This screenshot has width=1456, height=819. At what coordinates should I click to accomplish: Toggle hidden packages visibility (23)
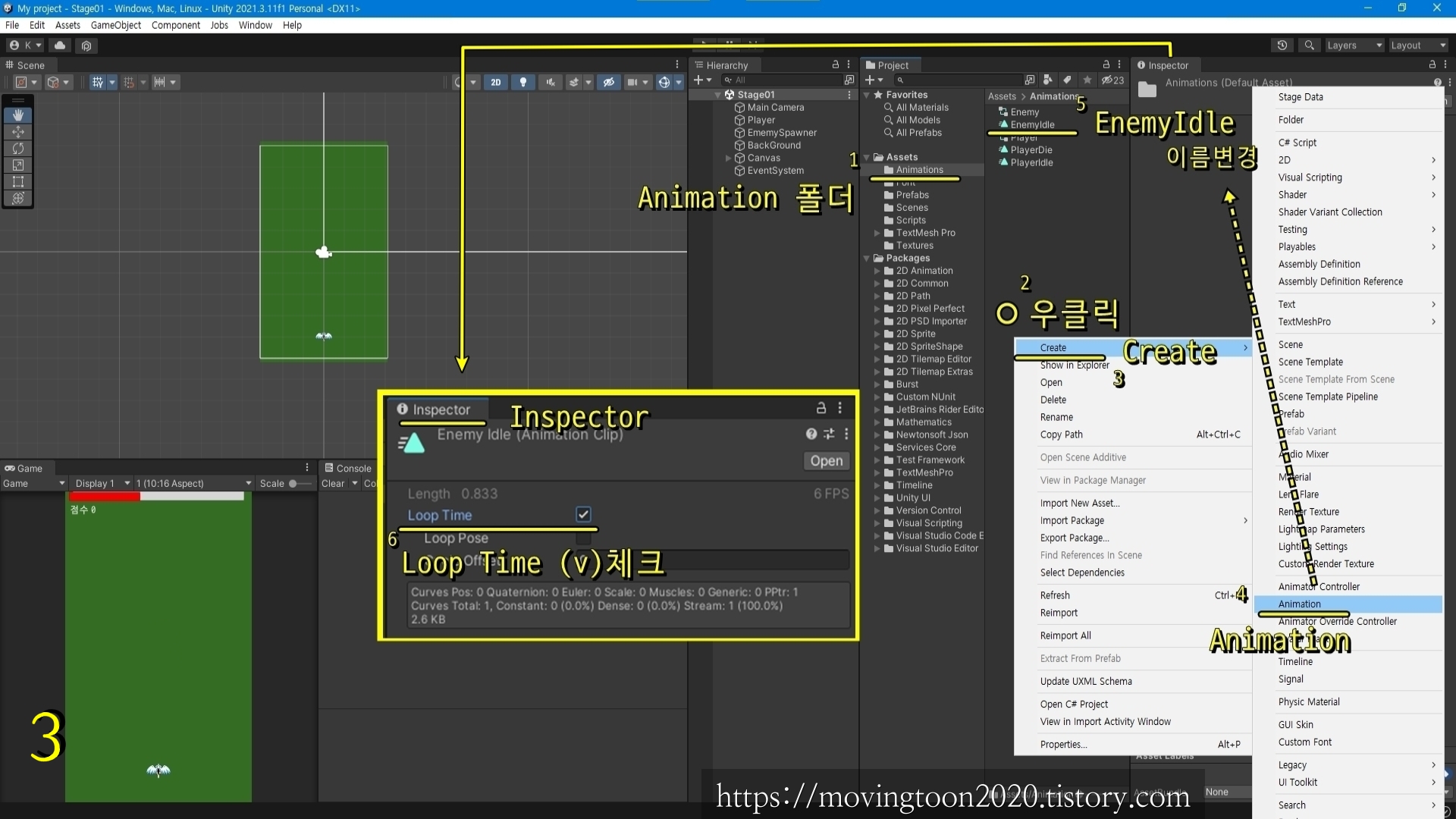tap(1113, 80)
